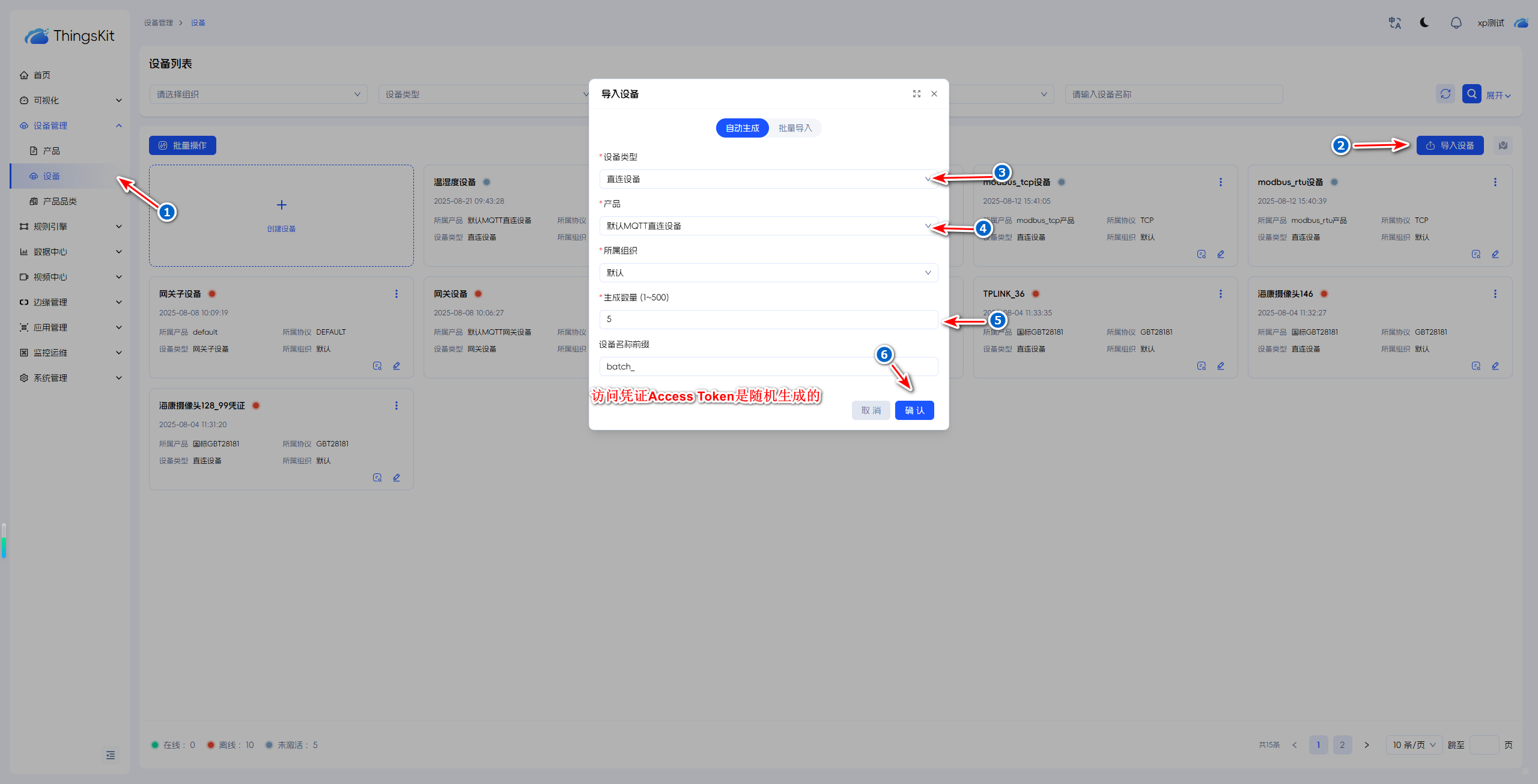Click the blue search icon button
Viewport: 1538px width, 784px height.
point(1471,94)
